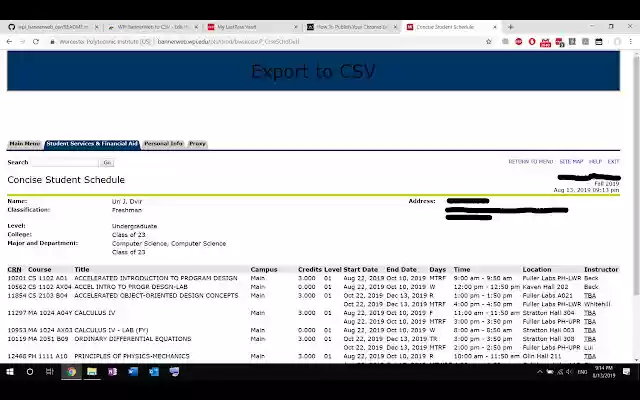
Task: Open the Chrome three-dot menu
Action: coord(631,42)
